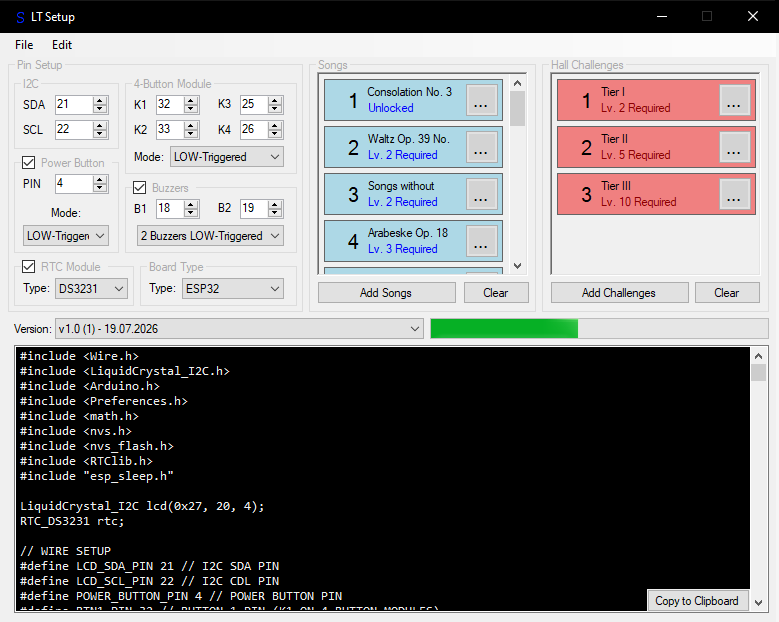Click the Songs list scrollbar thumb

click(x=517, y=109)
